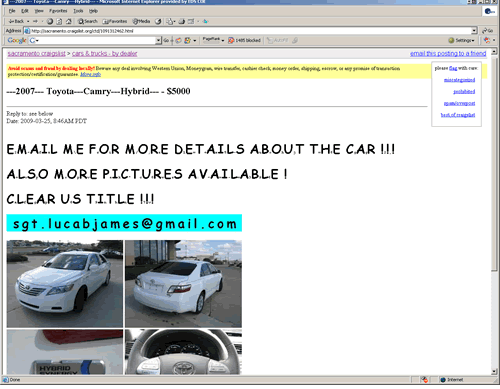Open the View menu
The width and height of the screenshot is (500, 389).
click(39, 11)
